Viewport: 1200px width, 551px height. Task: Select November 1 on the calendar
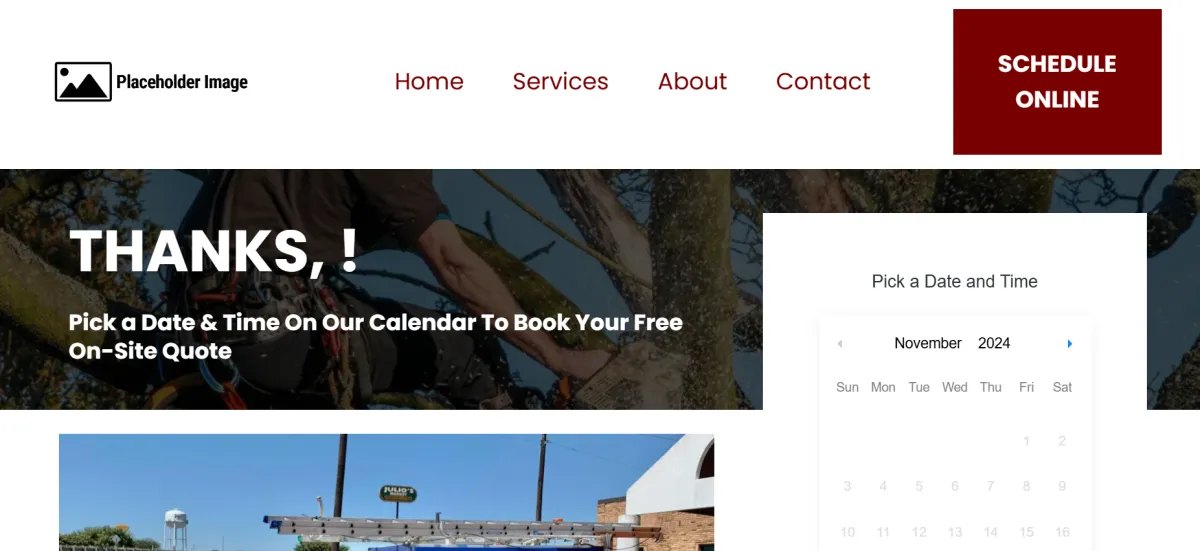(1026, 441)
